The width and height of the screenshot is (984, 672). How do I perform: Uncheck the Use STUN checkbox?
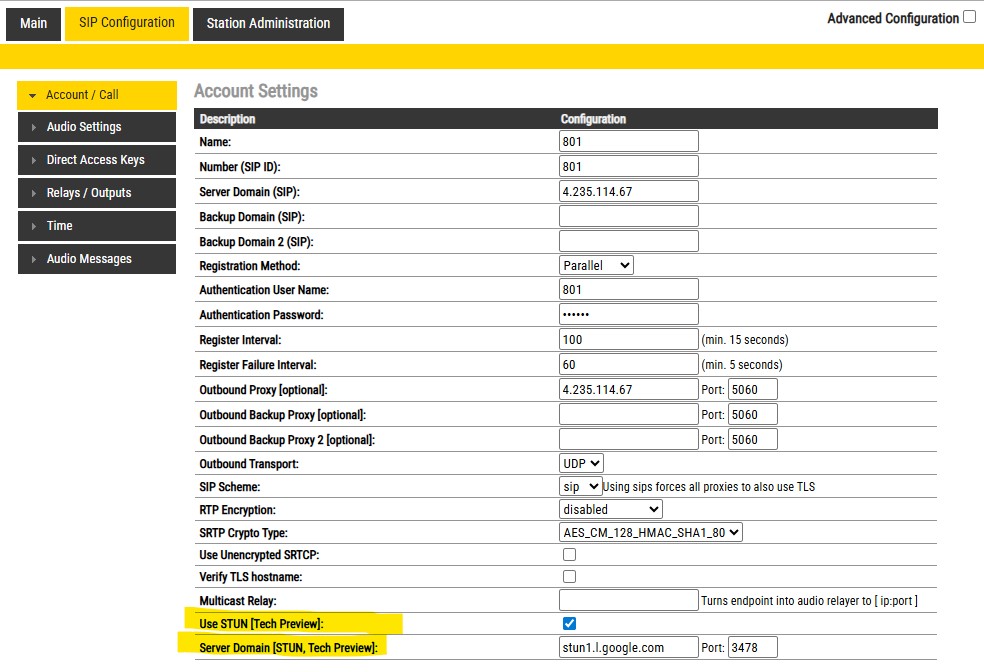click(569, 624)
